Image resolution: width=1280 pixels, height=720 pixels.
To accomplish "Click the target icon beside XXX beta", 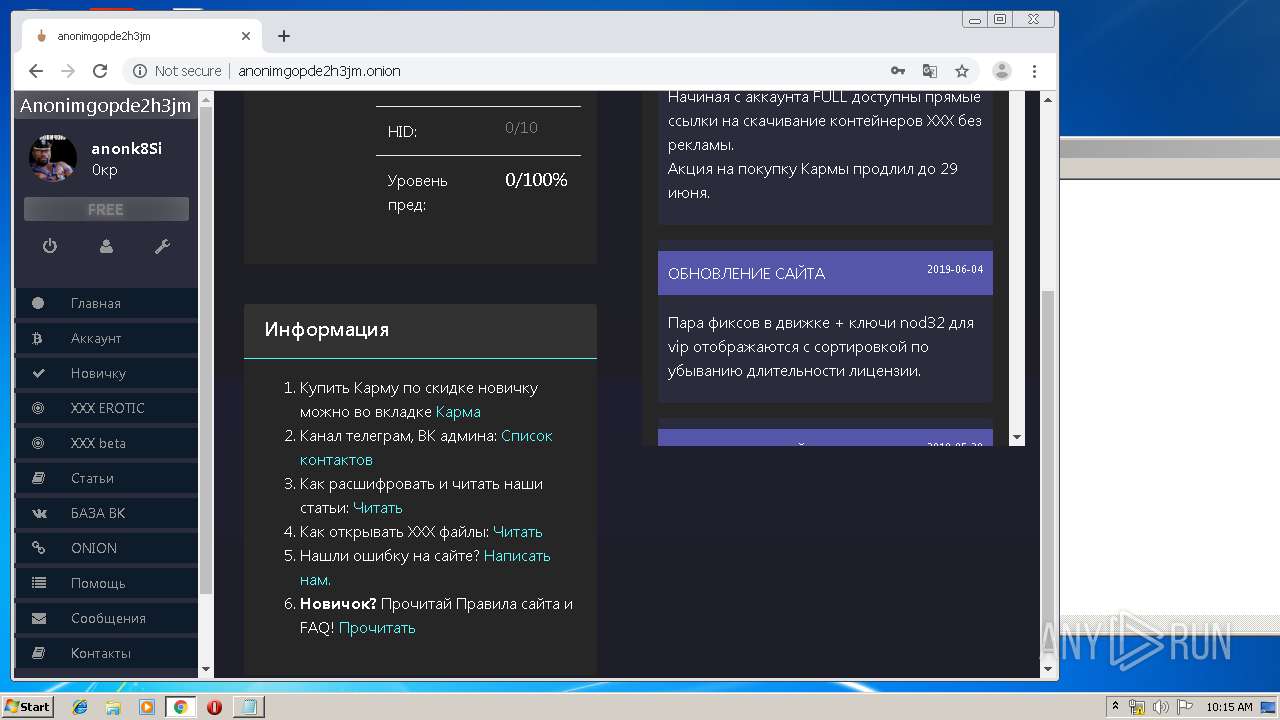I will point(38,443).
